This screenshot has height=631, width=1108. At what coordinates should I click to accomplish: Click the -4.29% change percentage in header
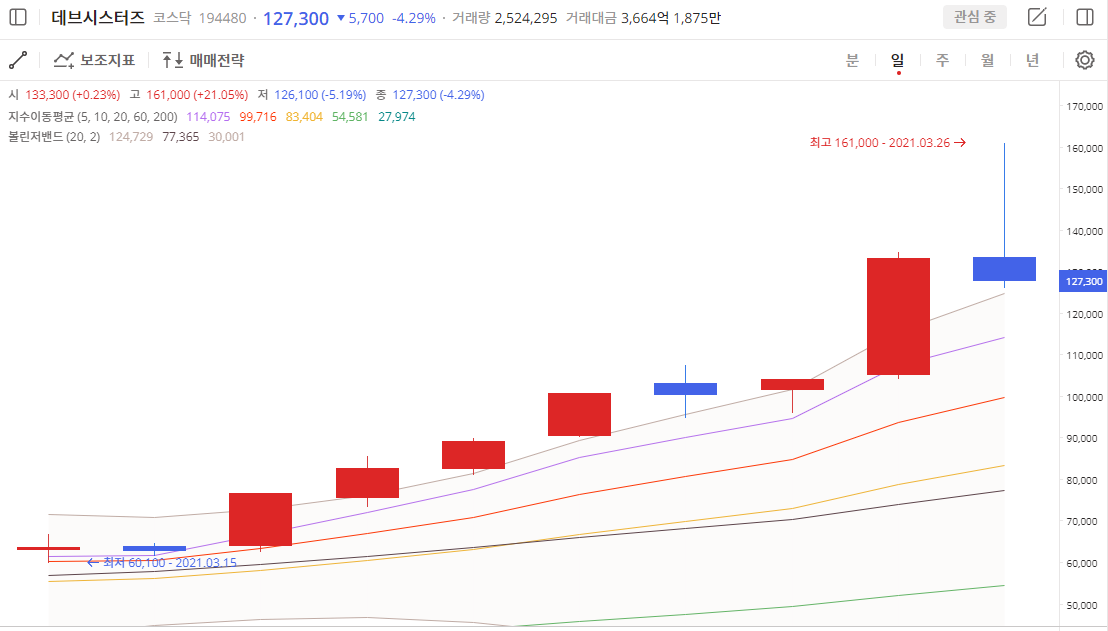click(x=414, y=18)
